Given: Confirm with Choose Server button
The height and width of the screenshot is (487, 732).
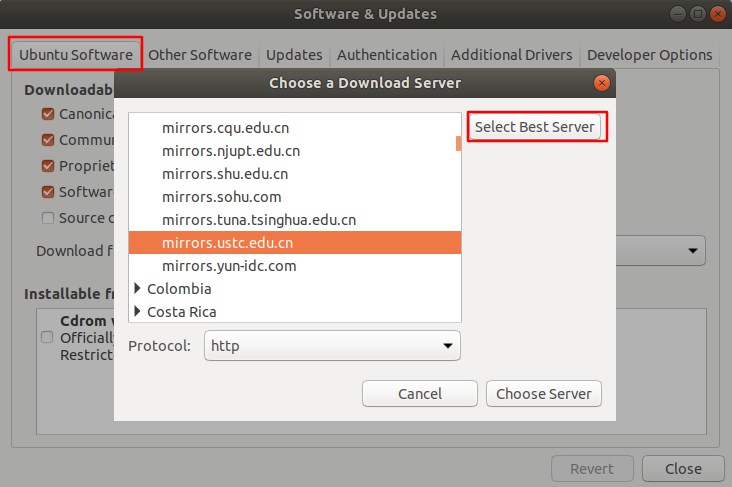Looking at the screenshot, I should coord(544,394).
